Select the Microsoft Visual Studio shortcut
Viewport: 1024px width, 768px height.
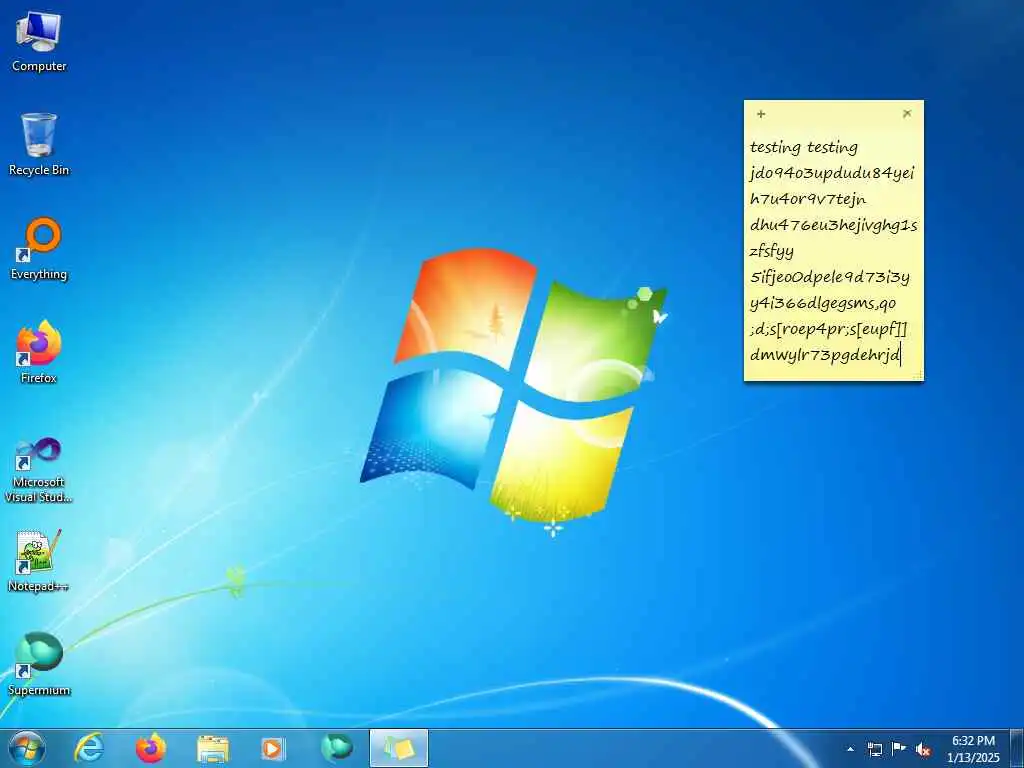coord(39,470)
